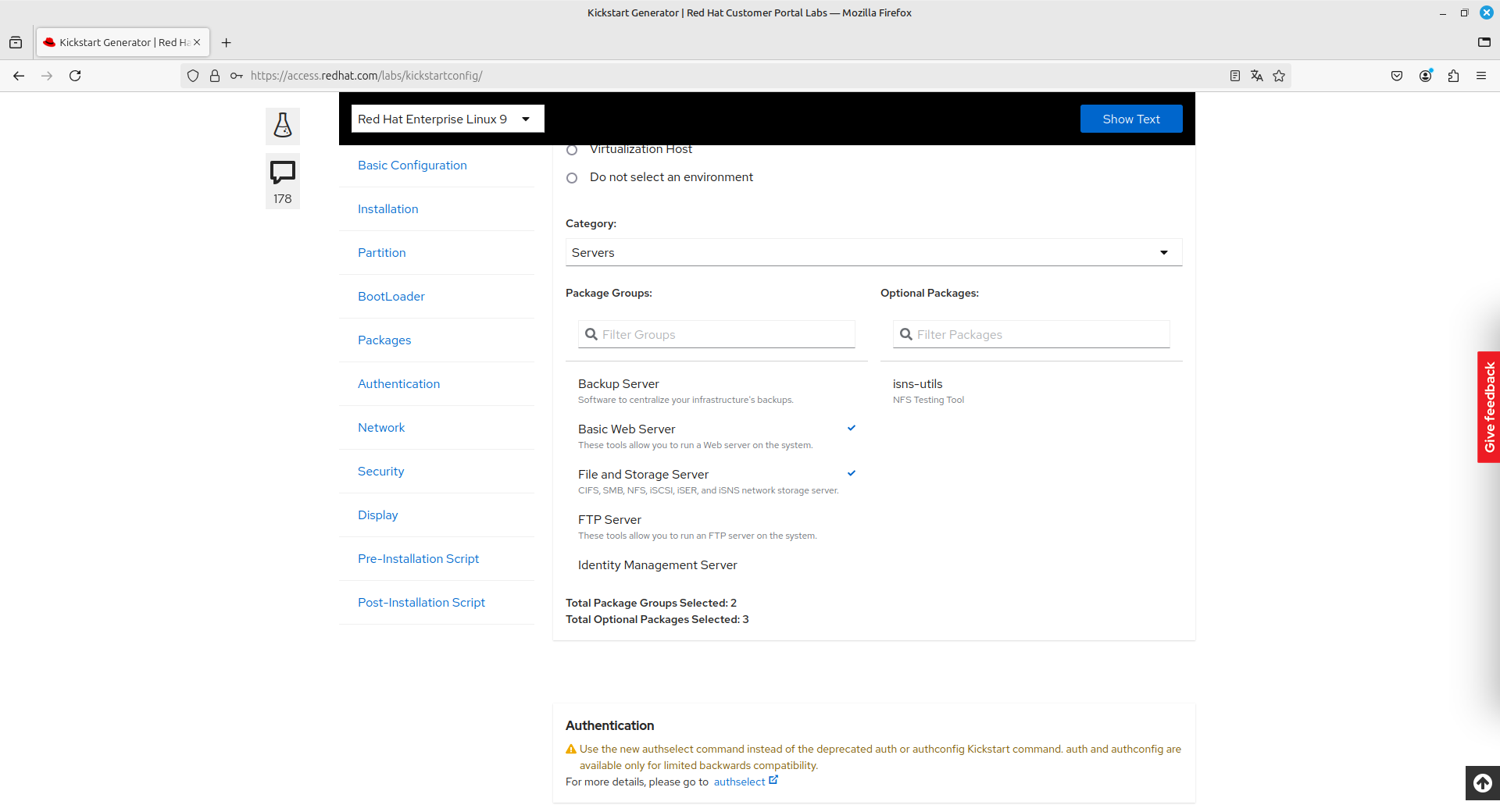This screenshot has height=812, width=1500.
Task: Open Basic Configuration section
Action: coord(412,166)
